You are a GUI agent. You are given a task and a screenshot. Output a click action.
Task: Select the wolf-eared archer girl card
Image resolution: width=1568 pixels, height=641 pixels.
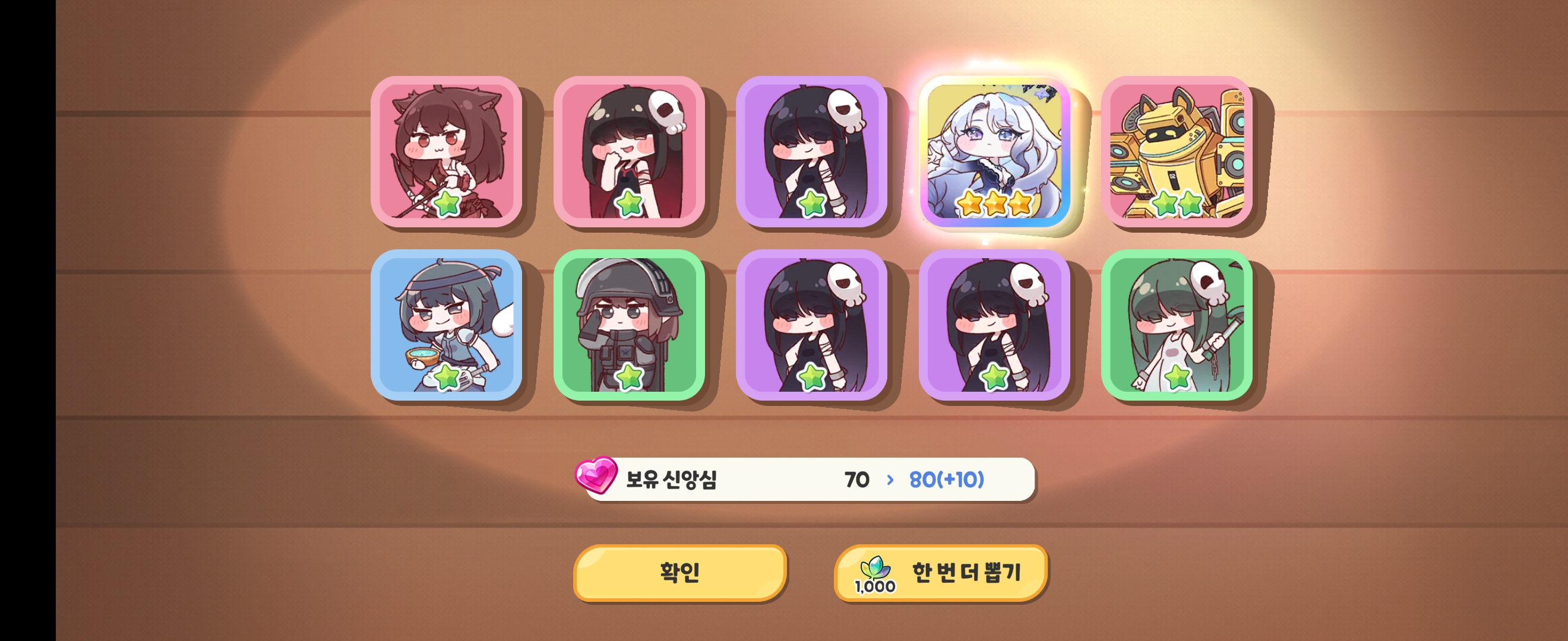coord(446,151)
